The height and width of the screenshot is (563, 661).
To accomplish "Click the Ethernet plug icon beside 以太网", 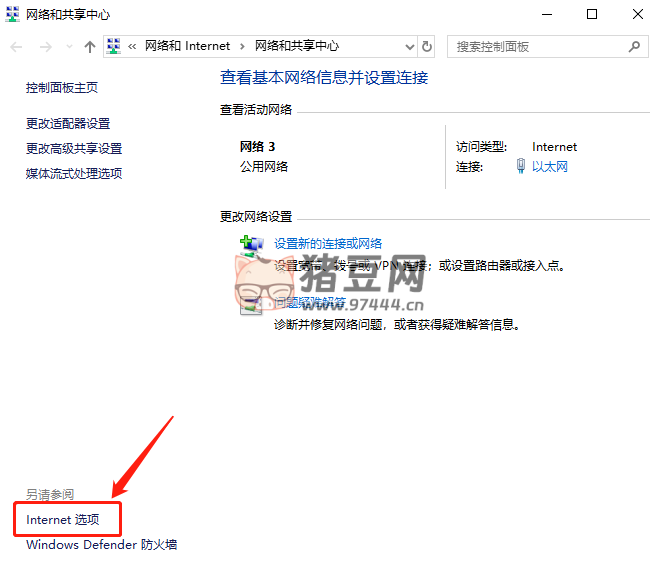I will (521, 167).
